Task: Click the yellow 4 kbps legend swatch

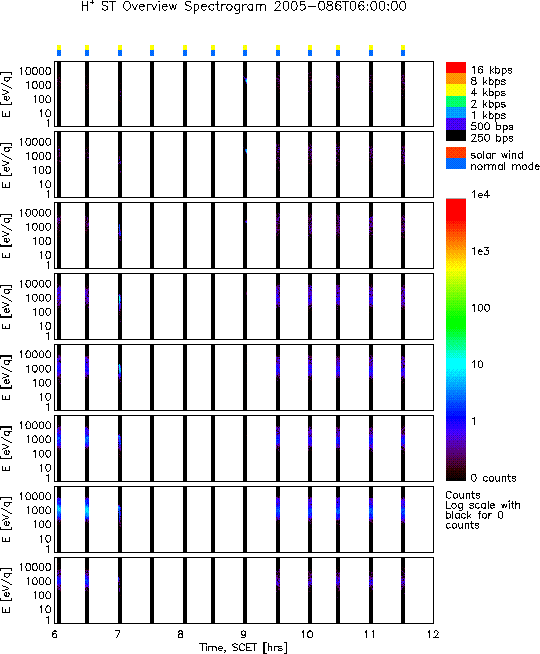Action: 456,91
